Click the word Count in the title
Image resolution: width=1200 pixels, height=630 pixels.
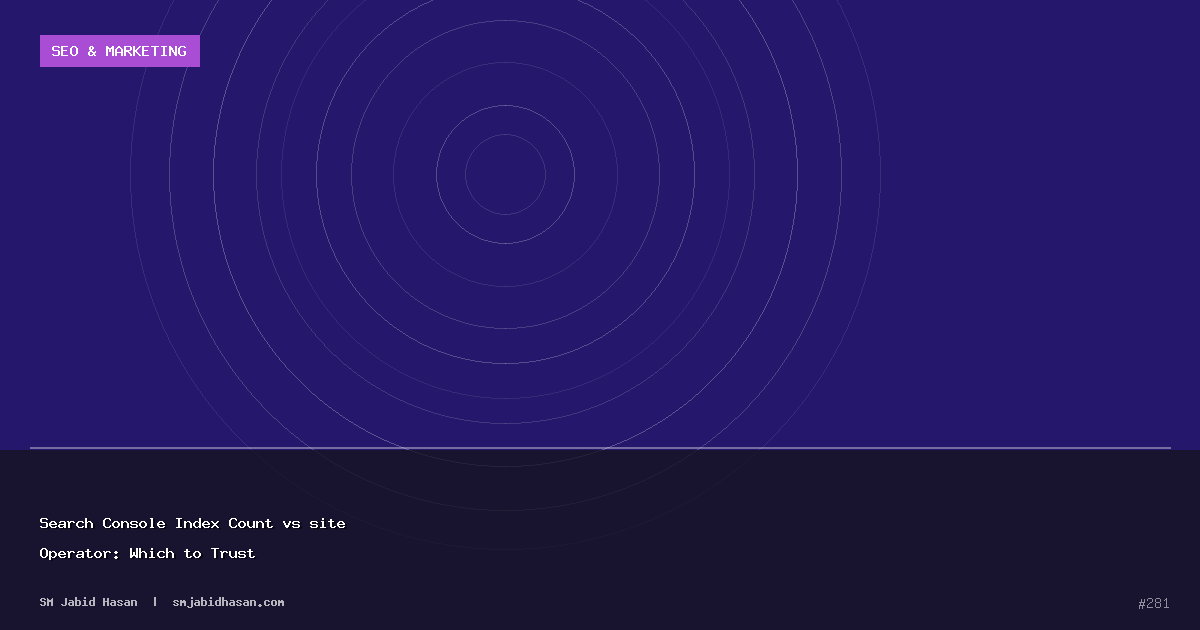[x=250, y=523]
